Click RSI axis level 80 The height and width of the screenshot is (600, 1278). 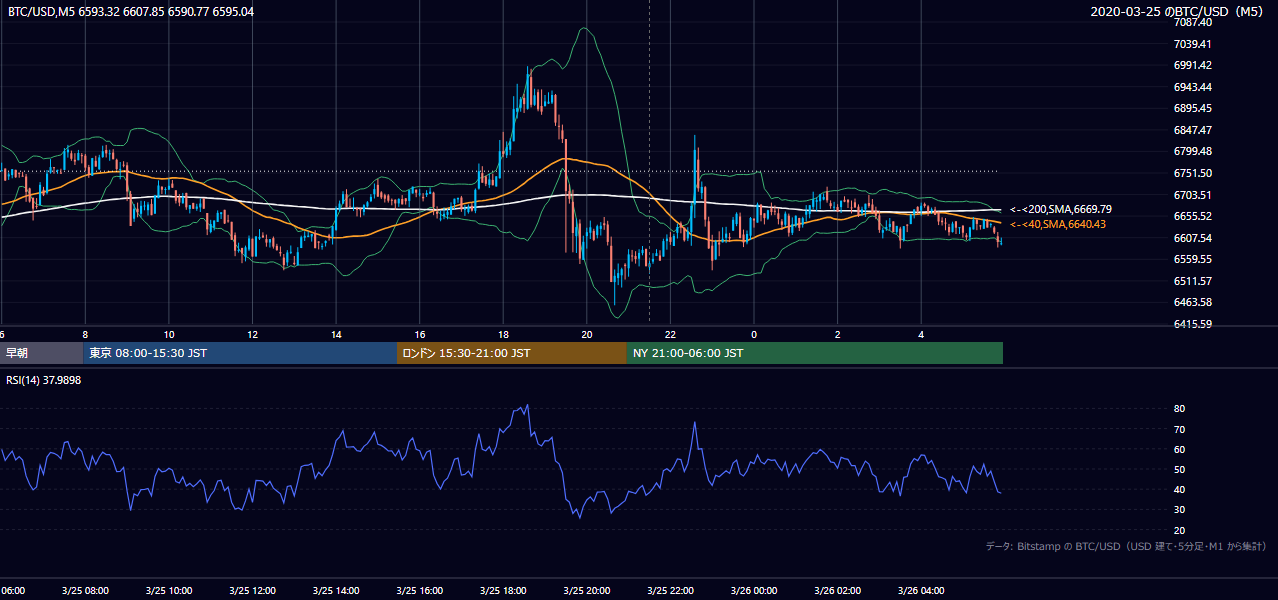pyautogui.click(x=1179, y=409)
